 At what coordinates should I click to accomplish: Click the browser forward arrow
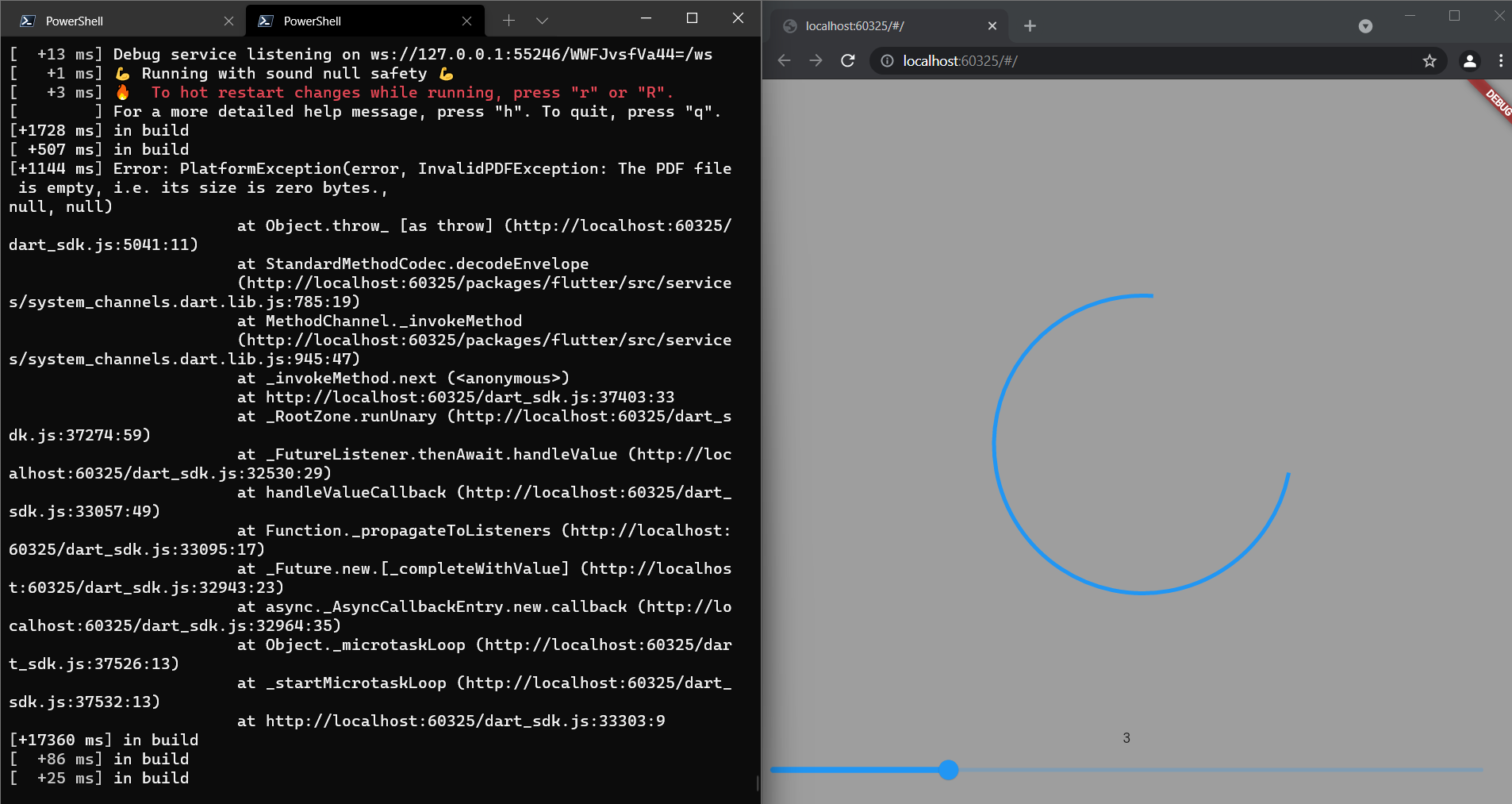click(816, 60)
